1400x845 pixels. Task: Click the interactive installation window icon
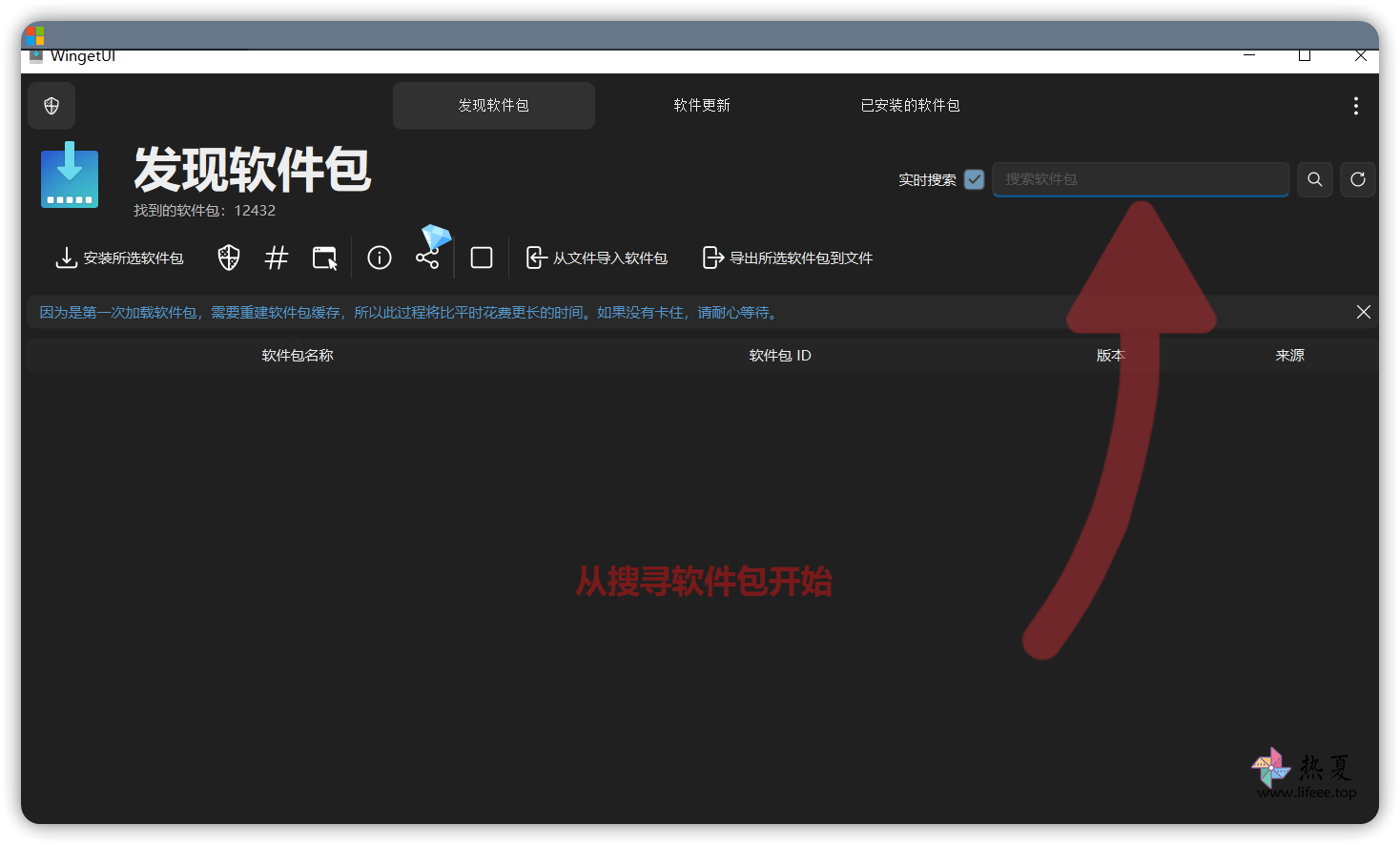point(325,258)
